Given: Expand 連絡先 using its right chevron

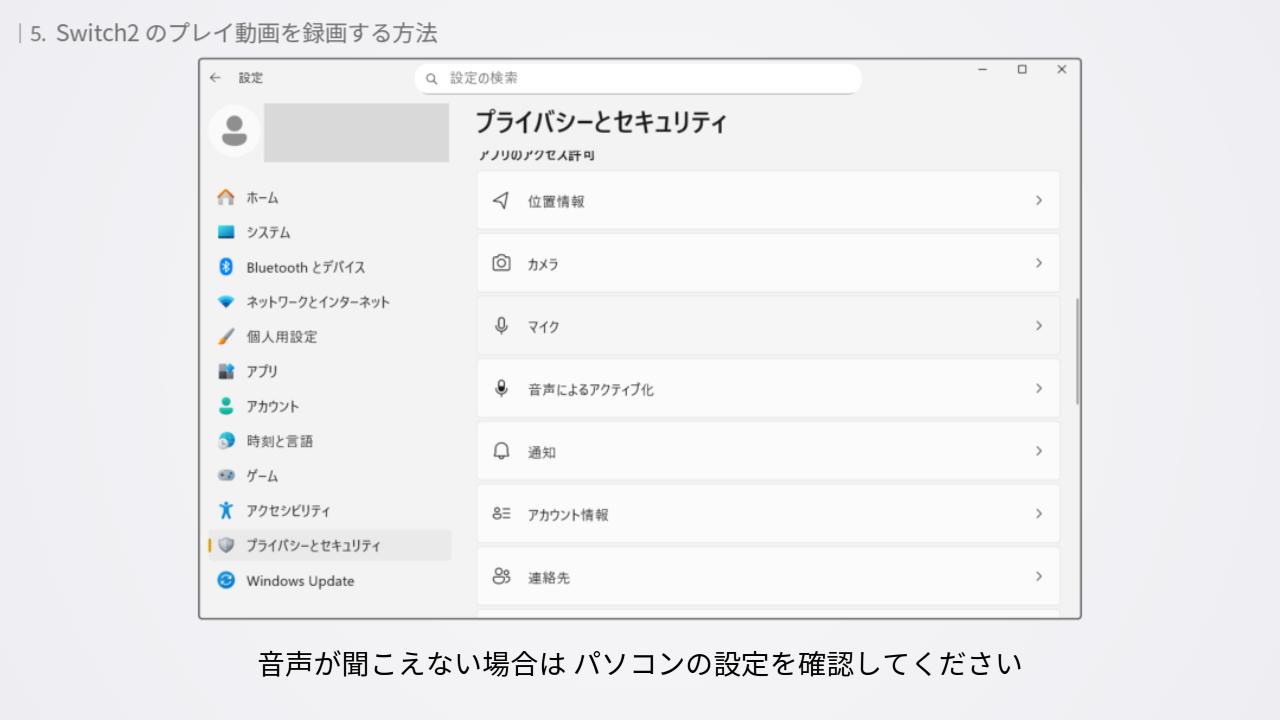Looking at the screenshot, I should pyautogui.click(x=1039, y=577).
